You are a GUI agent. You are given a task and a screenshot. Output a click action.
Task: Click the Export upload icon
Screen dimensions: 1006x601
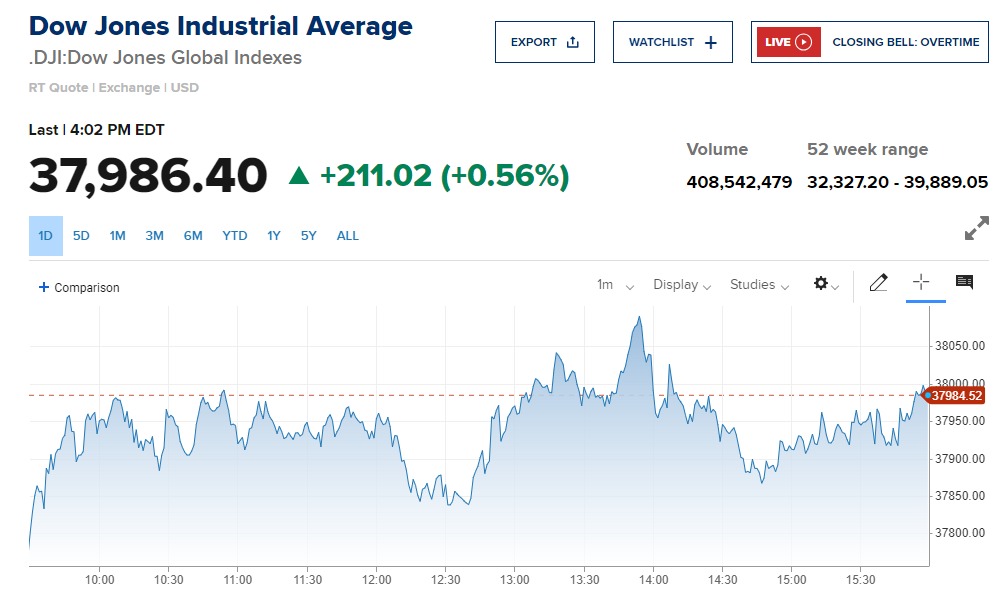[573, 42]
